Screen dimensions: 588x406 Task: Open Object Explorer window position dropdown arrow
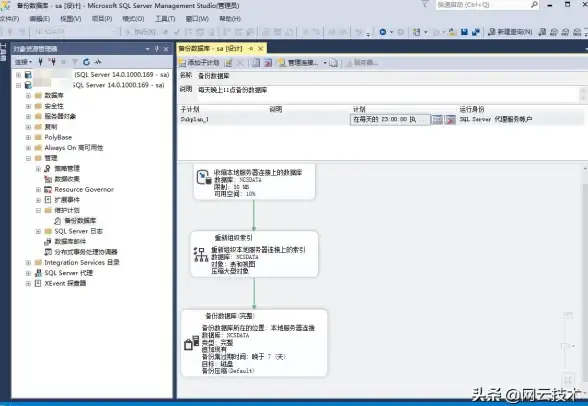coord(147,49)
